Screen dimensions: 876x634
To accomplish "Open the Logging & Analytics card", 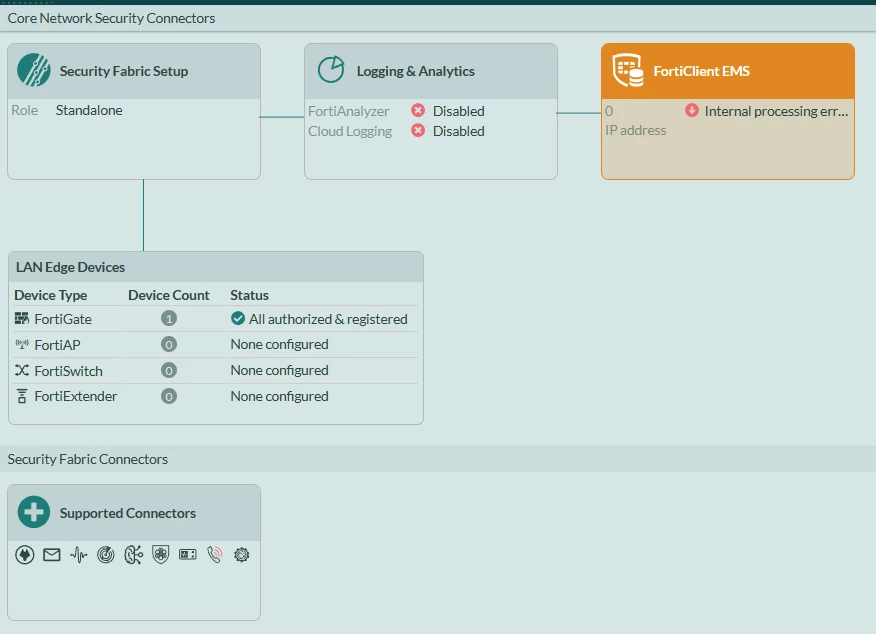I will 431,111.
